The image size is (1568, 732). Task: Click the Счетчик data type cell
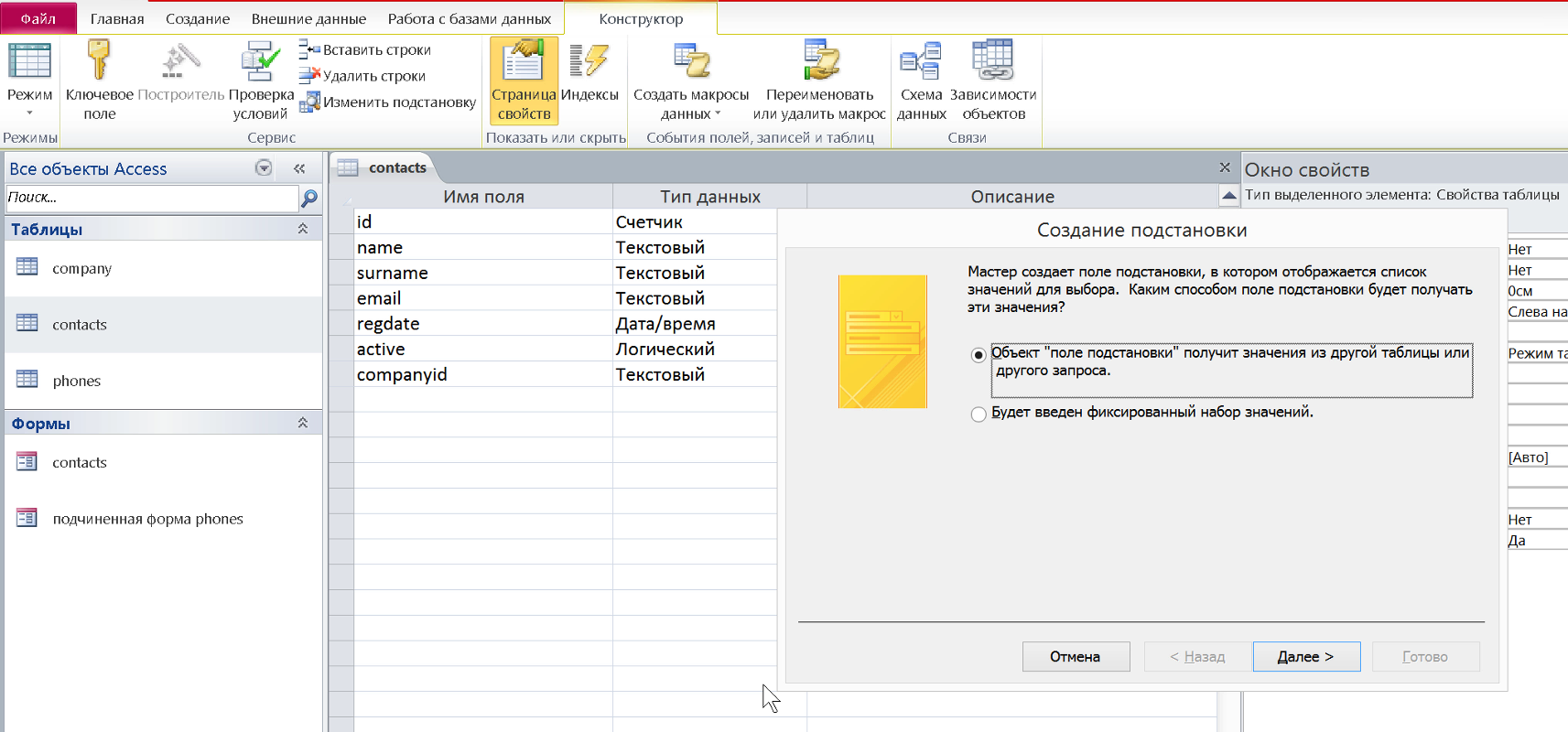(x=695, y=222)
